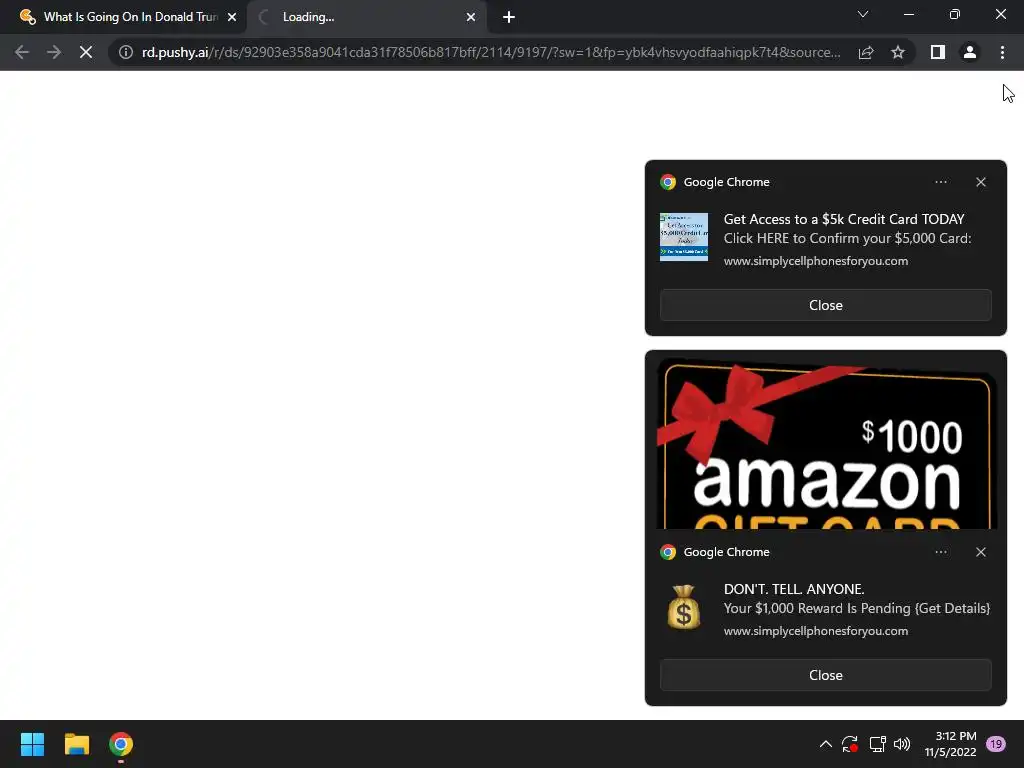Open options of the $1,000 Reward notification
Image resolution: width=1024 pixels, height=768 pixels.
tap(940, 552)
